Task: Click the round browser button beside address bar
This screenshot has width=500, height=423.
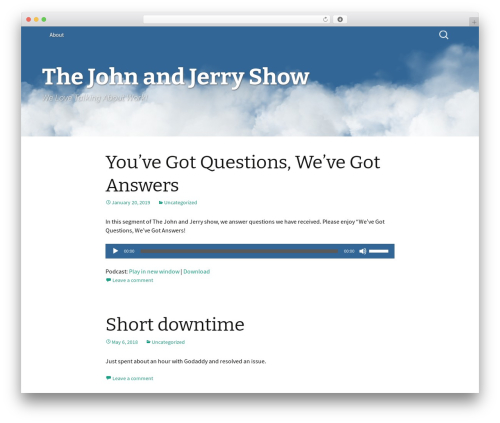Action: [340, 19]
